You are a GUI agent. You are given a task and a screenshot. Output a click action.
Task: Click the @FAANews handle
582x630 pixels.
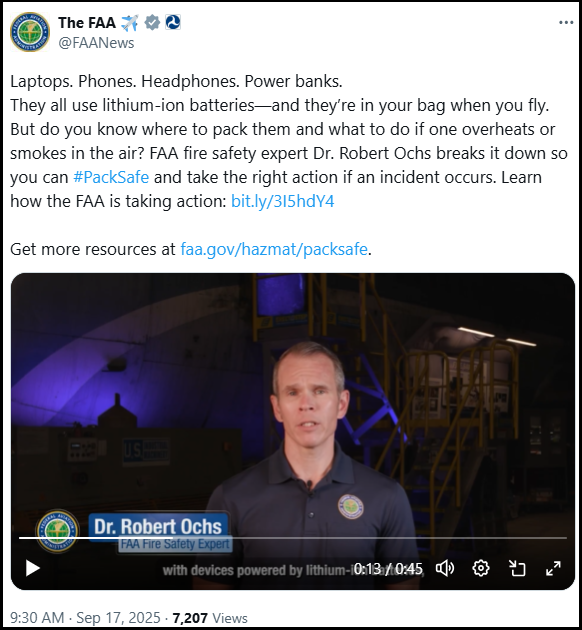point(96,43)
